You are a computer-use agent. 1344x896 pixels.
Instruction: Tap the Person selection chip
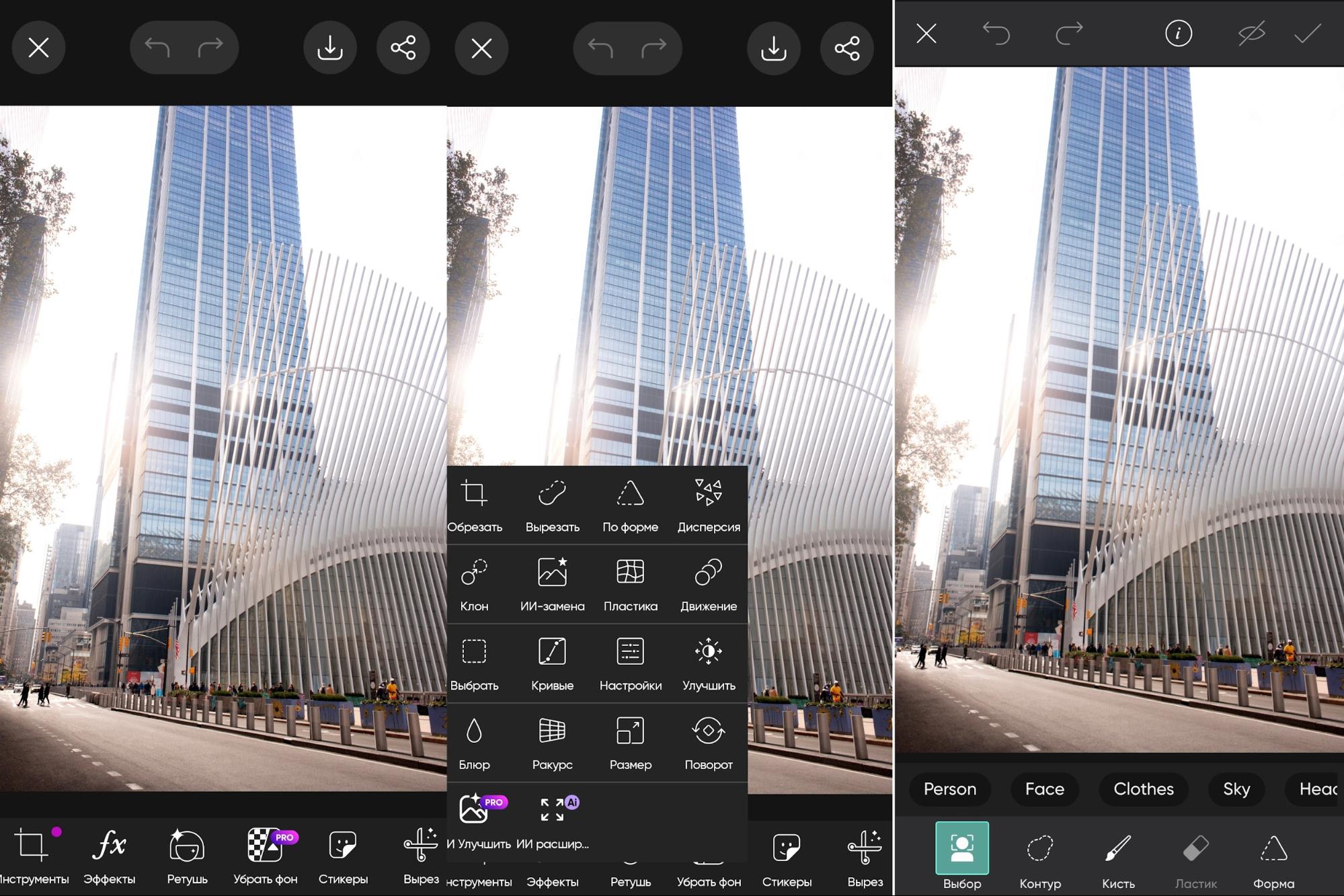pos(949,788)
